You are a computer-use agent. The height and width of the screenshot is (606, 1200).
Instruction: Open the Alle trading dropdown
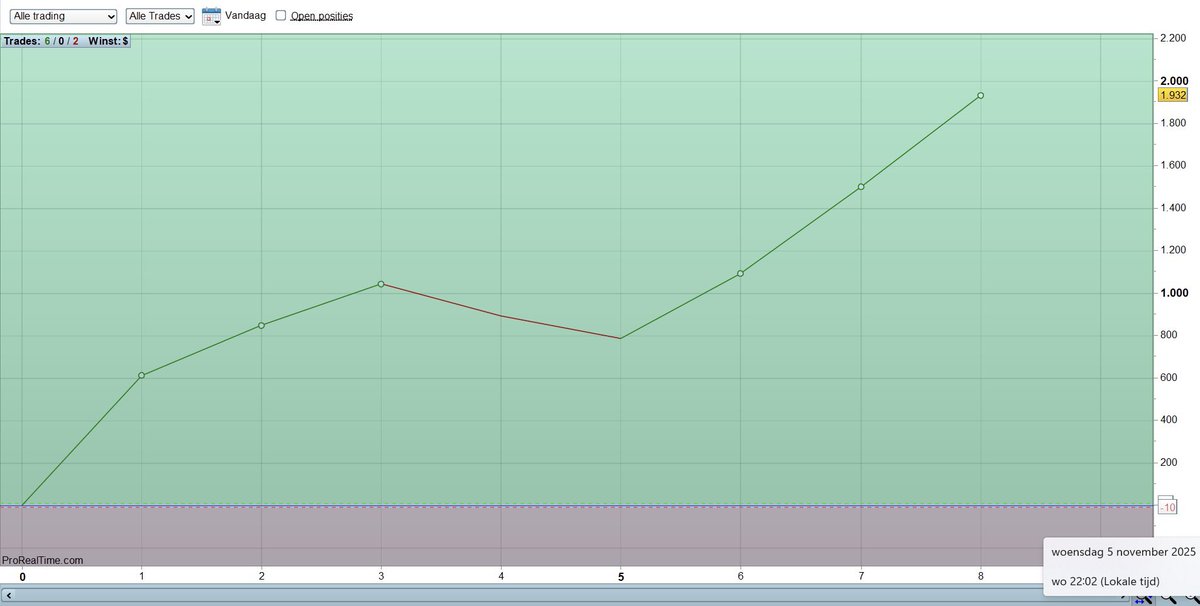62,15
